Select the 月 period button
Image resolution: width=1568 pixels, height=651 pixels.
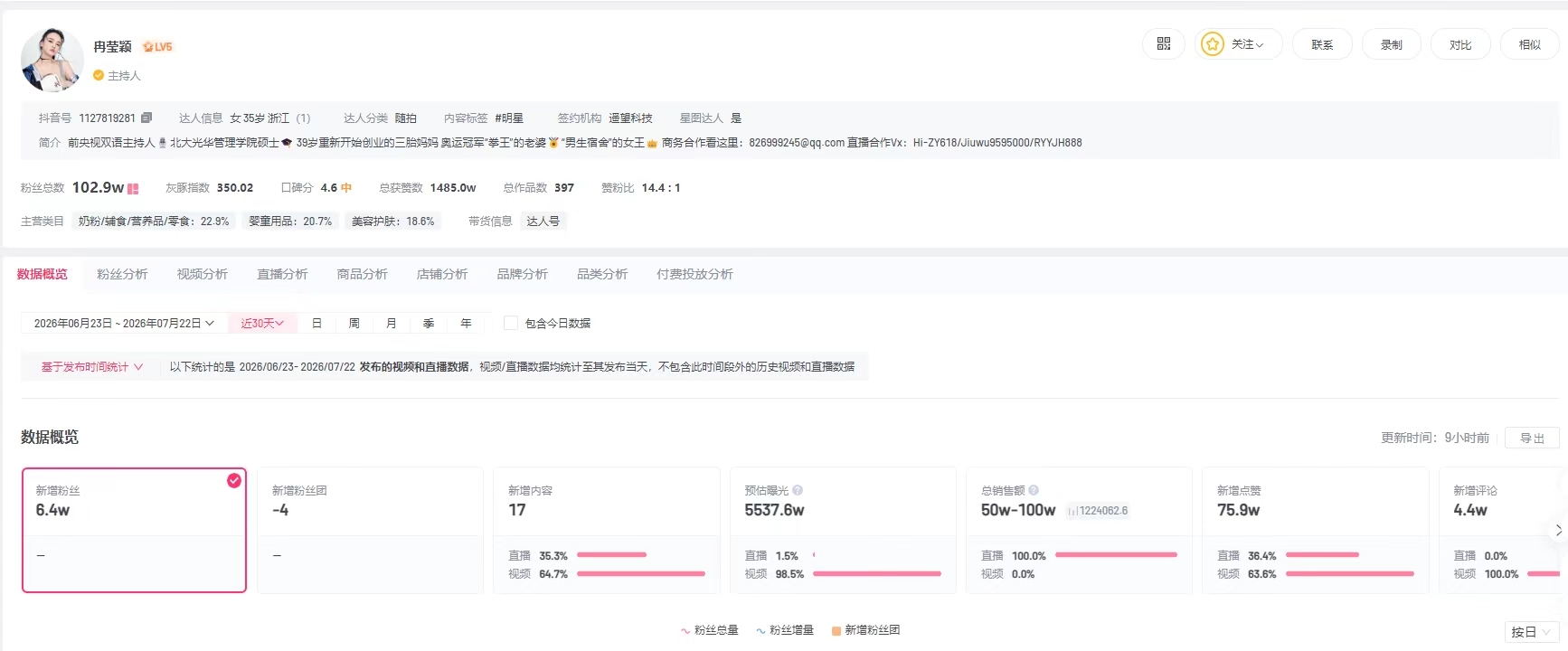pos(392,323)
